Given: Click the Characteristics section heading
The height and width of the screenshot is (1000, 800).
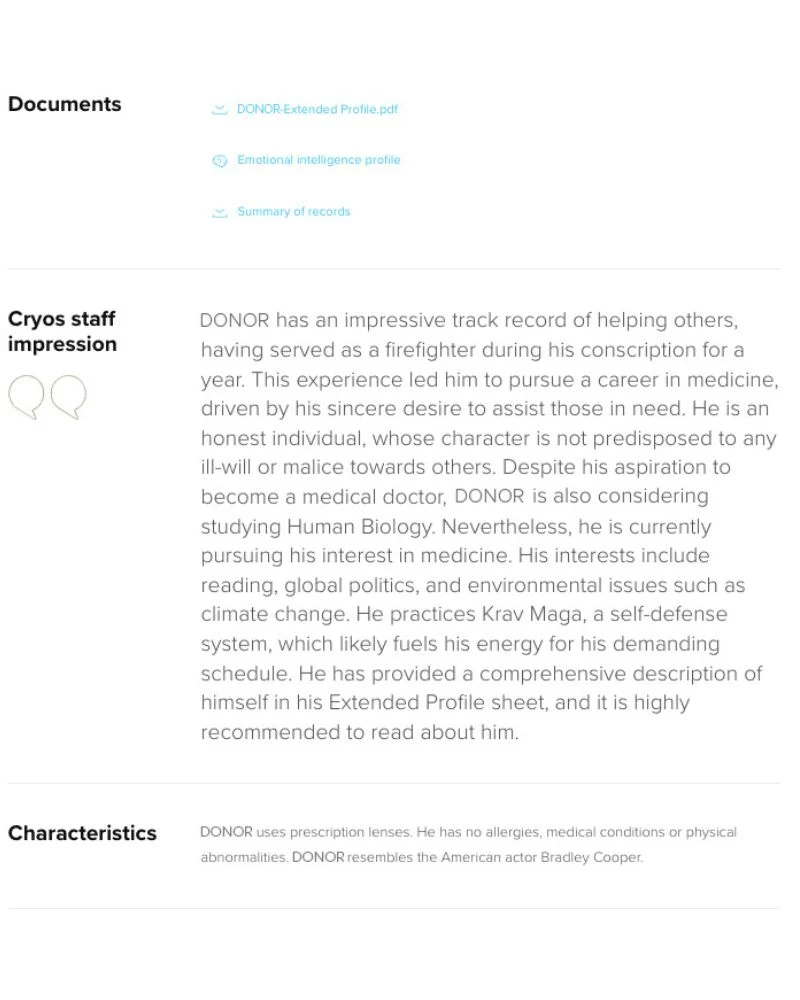Looking at the screenshot, I should pos(82,833).
